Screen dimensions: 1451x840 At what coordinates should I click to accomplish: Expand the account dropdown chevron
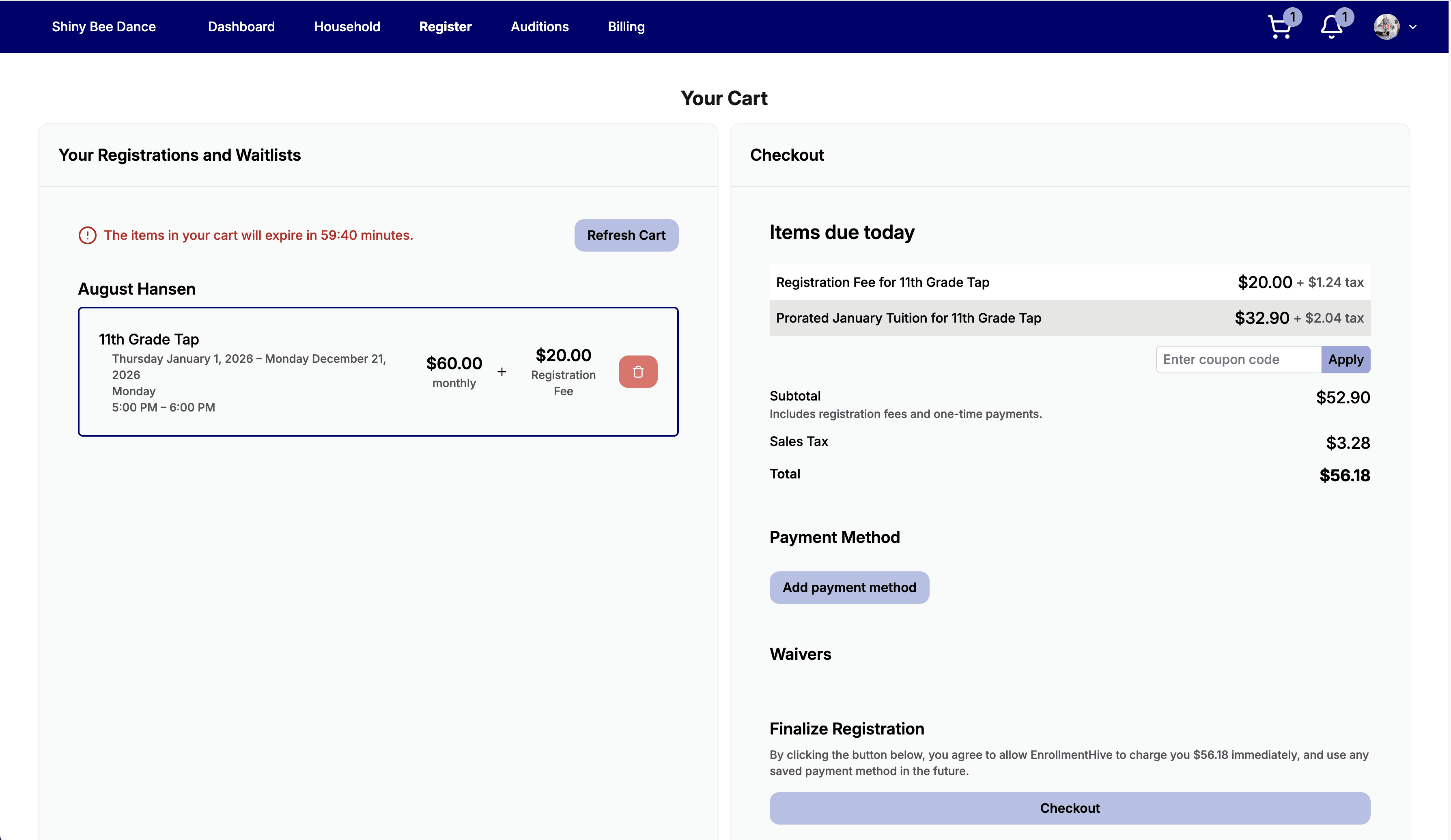click(1413, 27)
